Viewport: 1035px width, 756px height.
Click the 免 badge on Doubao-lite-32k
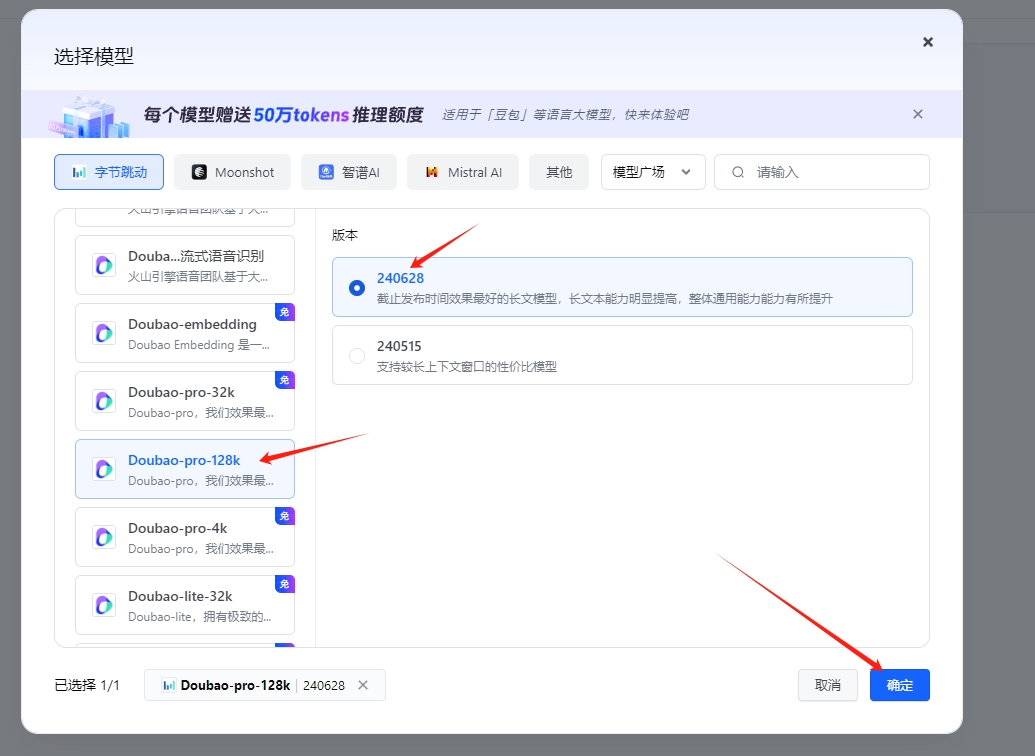pos(284,584)
